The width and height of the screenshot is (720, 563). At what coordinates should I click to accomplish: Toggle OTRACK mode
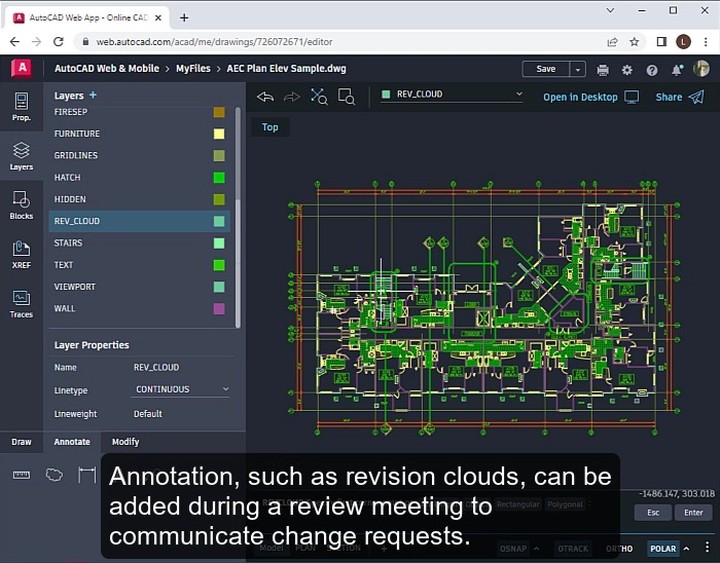click(x=573, y=548)
